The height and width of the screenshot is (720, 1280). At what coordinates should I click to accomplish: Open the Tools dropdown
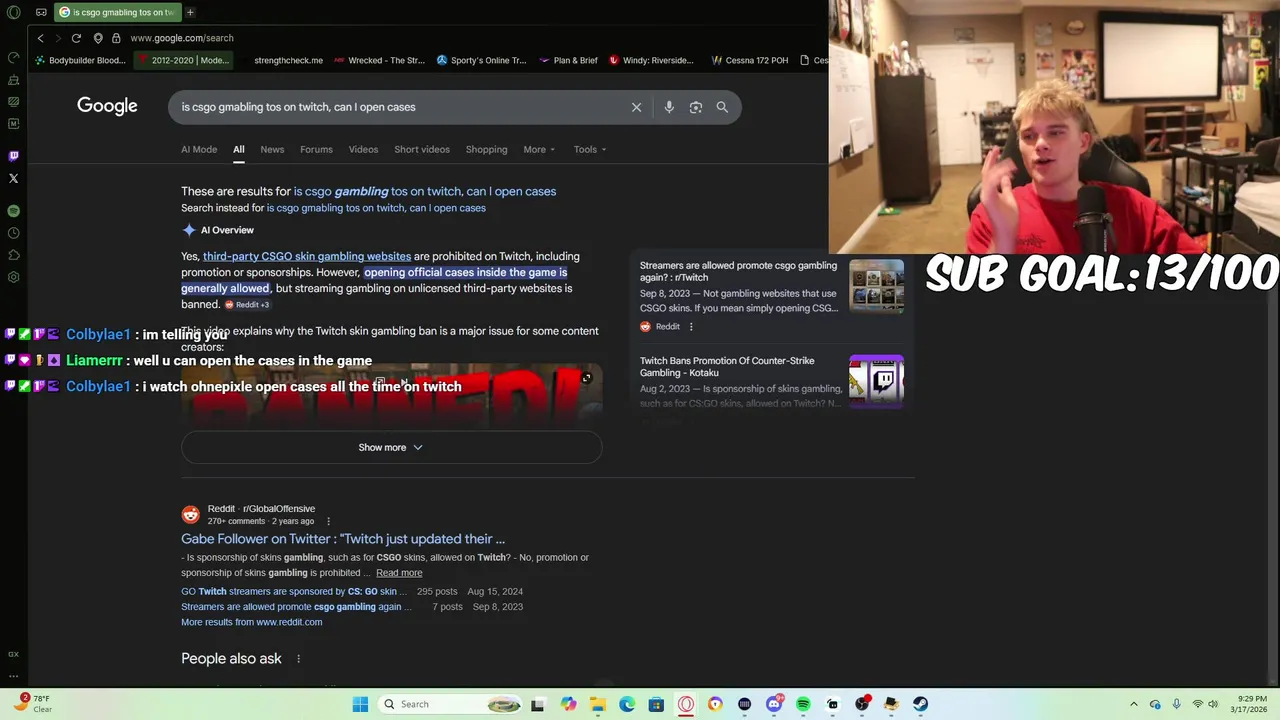tap(590, 149)
